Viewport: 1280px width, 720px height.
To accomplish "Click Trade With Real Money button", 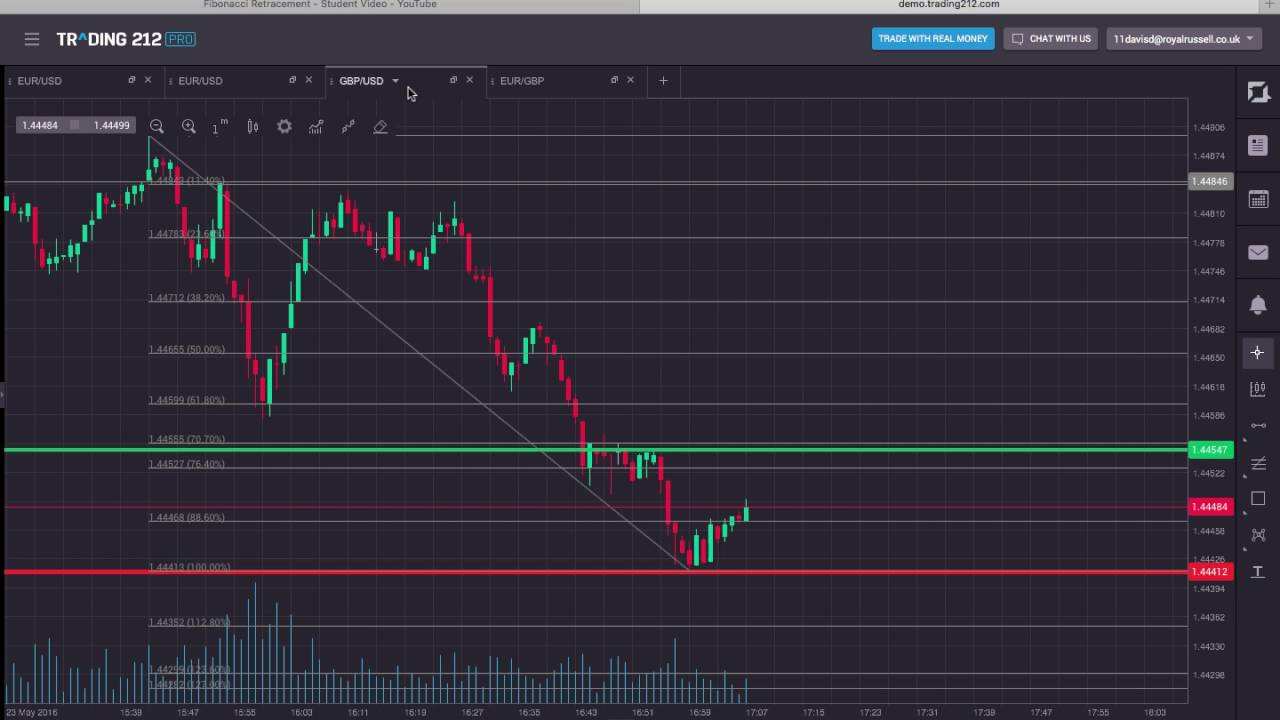I will [933, 39].
